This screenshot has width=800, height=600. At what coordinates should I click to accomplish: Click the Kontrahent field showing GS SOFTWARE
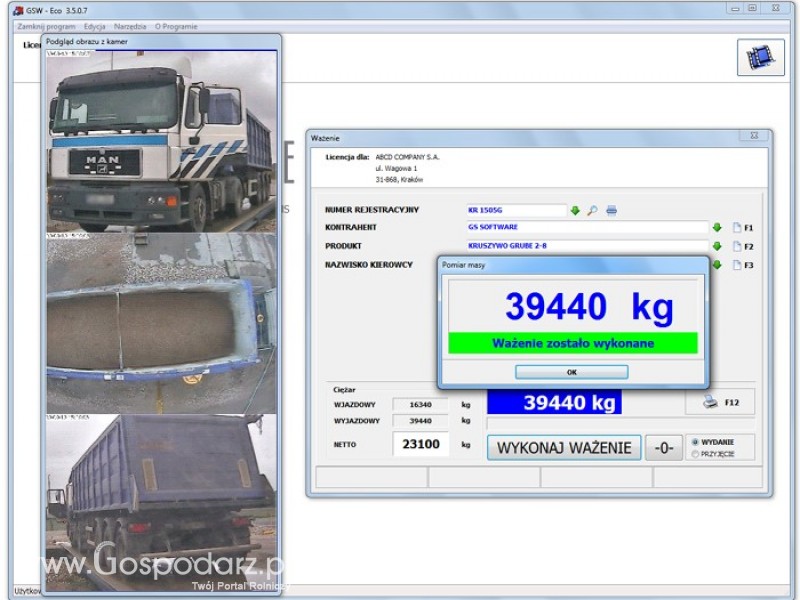click(x=586, y=228)
